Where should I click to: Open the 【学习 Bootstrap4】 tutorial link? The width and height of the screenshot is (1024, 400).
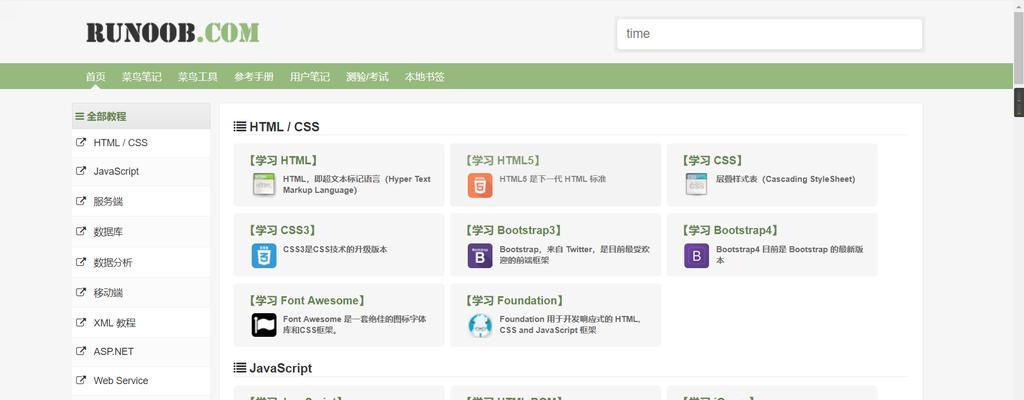730,230
